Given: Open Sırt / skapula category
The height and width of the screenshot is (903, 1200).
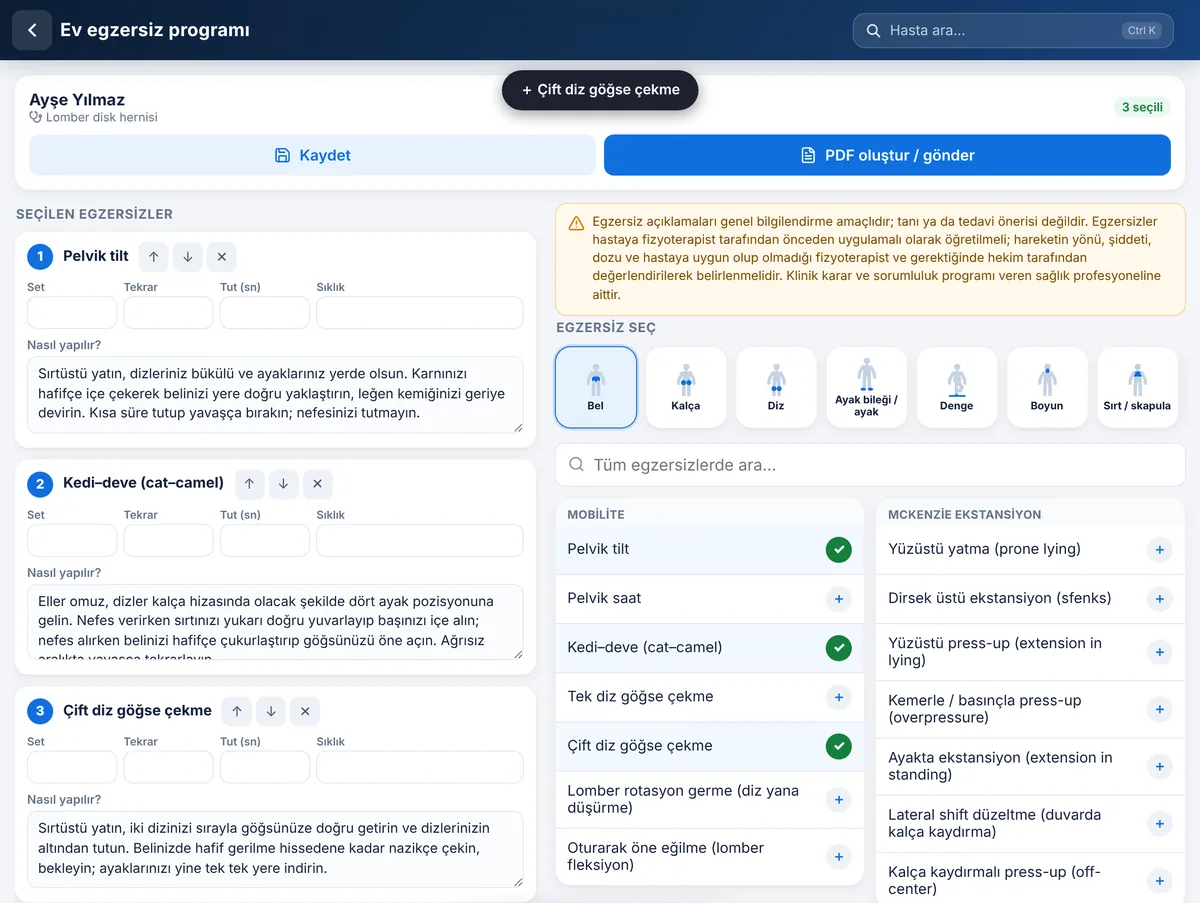Looking at the screenshot, I should 1137,387.
